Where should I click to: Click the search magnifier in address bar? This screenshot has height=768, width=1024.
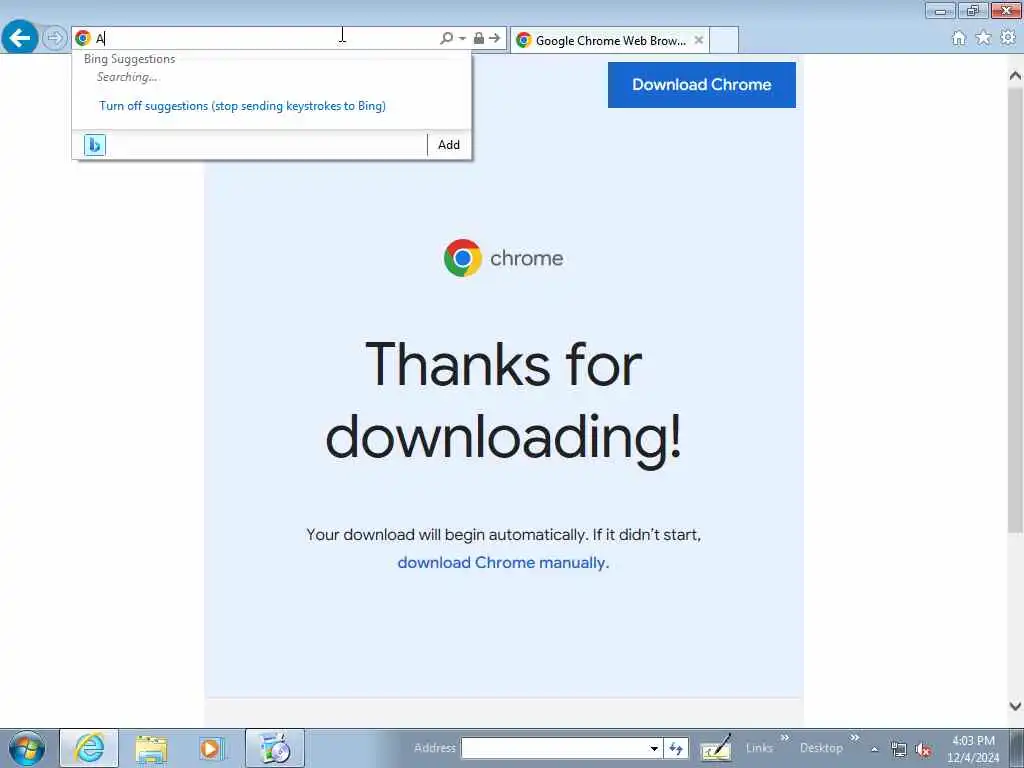pyautogui.click(x=446, y=39)
